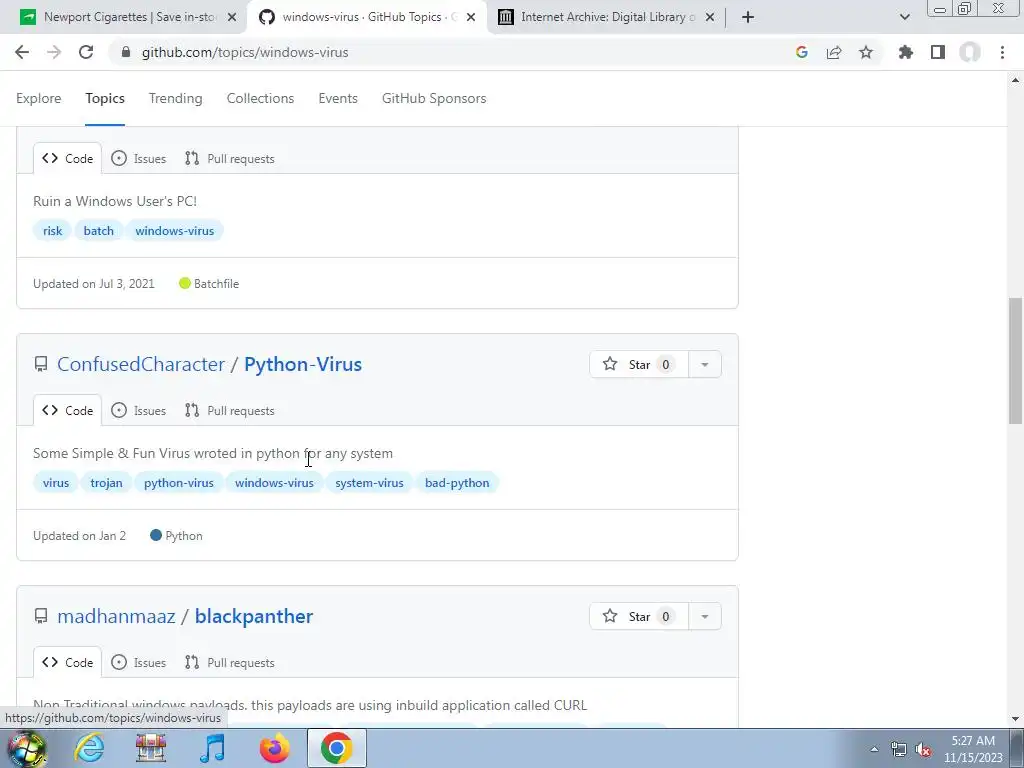Bookmark this page with star icon
This screenshot has width=1024, height=768.
pyautogui.click(x=866, y=52)
